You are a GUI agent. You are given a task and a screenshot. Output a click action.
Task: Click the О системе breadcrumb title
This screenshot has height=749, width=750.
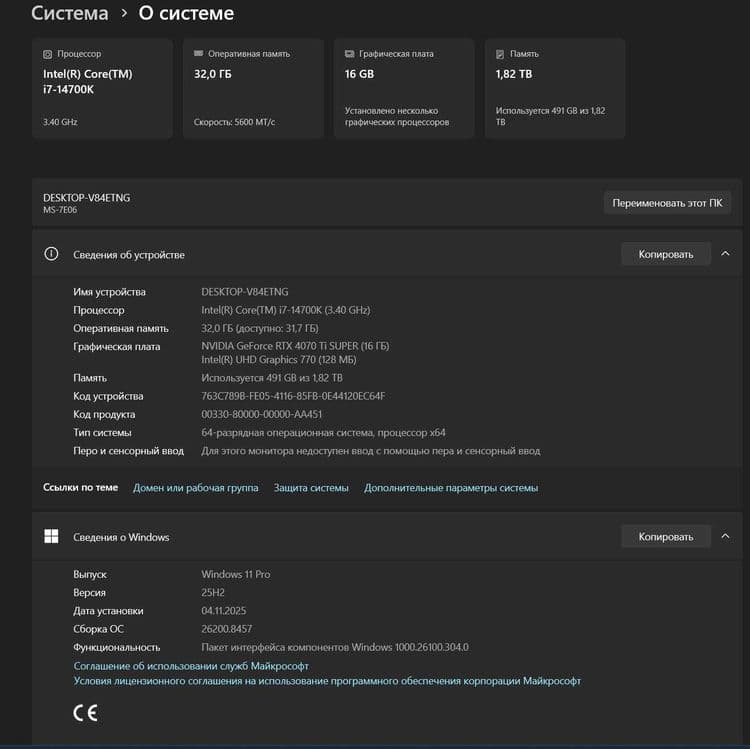186,13
